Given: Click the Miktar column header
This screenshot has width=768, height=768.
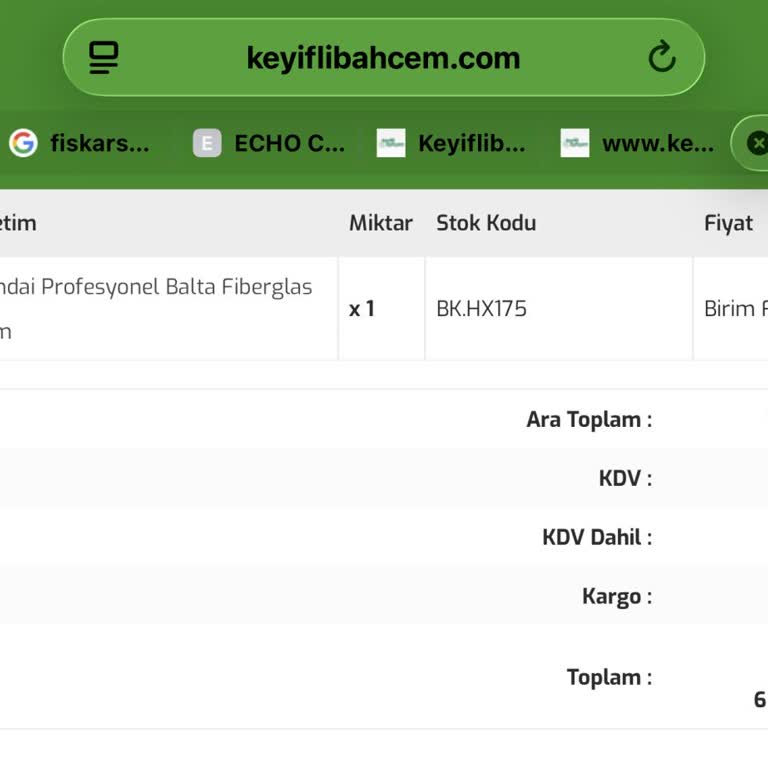Looking at the screenshot, I should [x=381, y=223].
